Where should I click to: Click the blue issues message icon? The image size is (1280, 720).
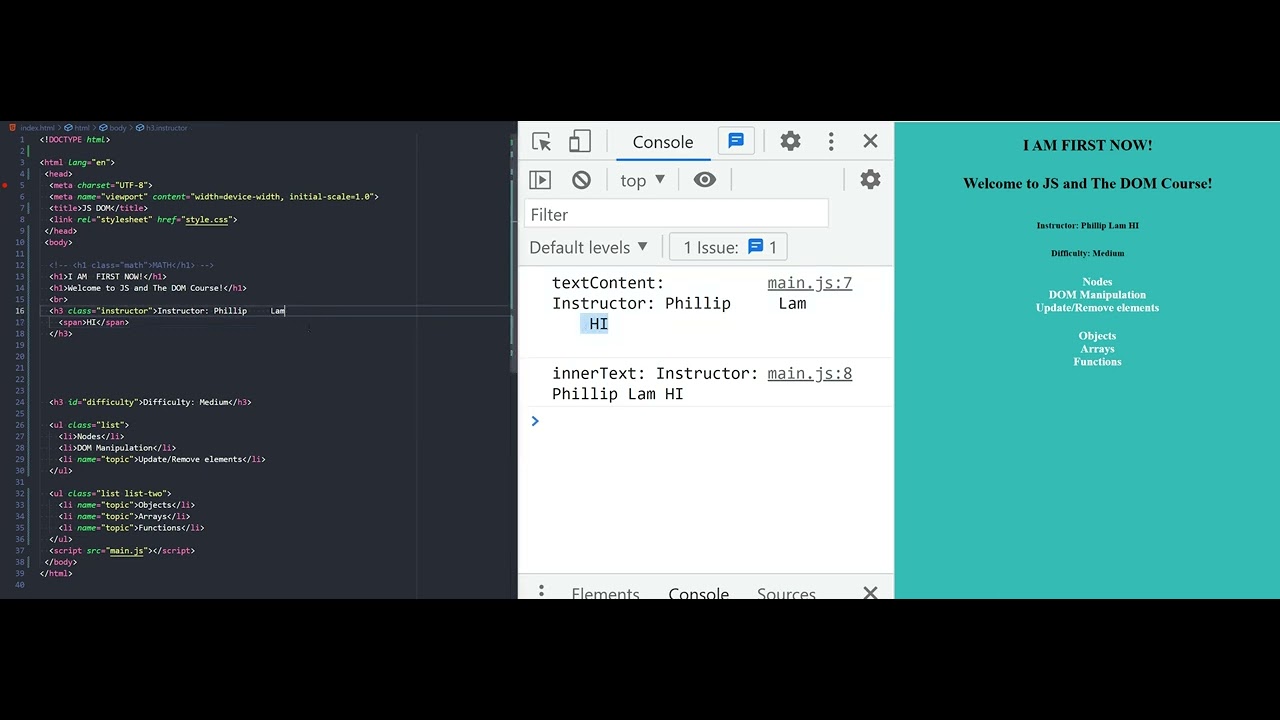point(736,142)
